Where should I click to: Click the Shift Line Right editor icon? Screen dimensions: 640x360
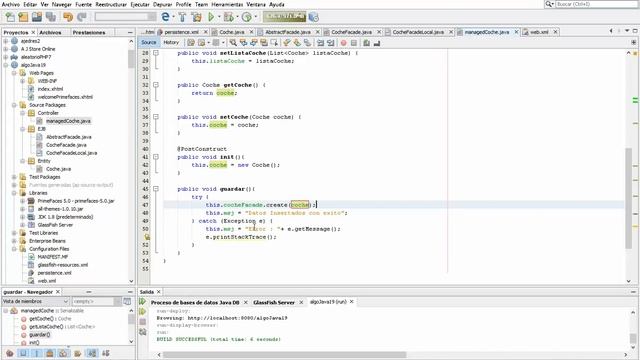(x=331, y=42)
